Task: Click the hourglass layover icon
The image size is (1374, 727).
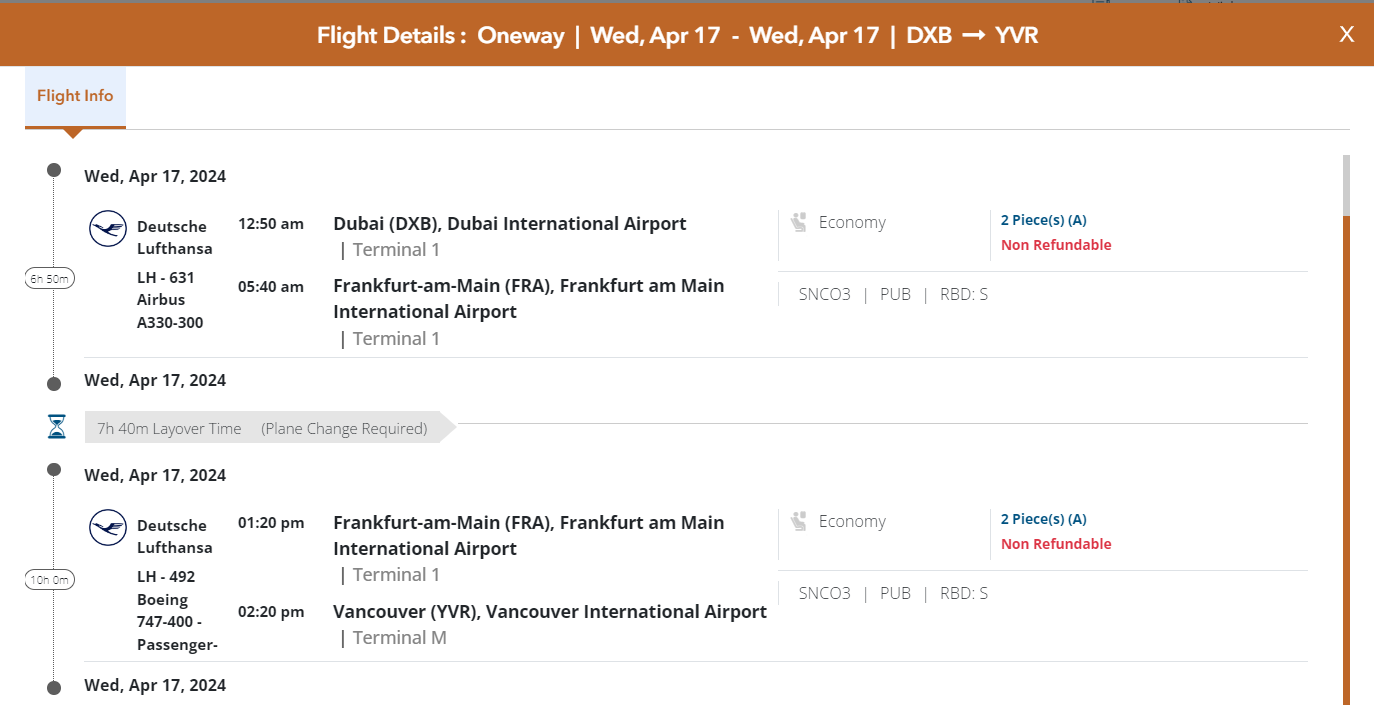Action: (57, 428)
